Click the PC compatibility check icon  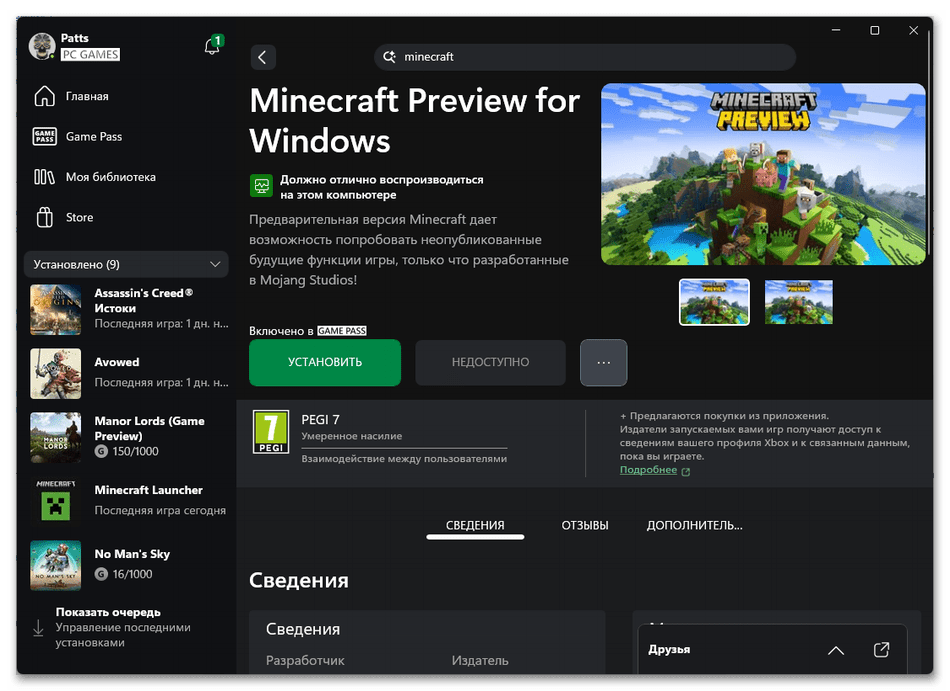[x=261, y=186]
